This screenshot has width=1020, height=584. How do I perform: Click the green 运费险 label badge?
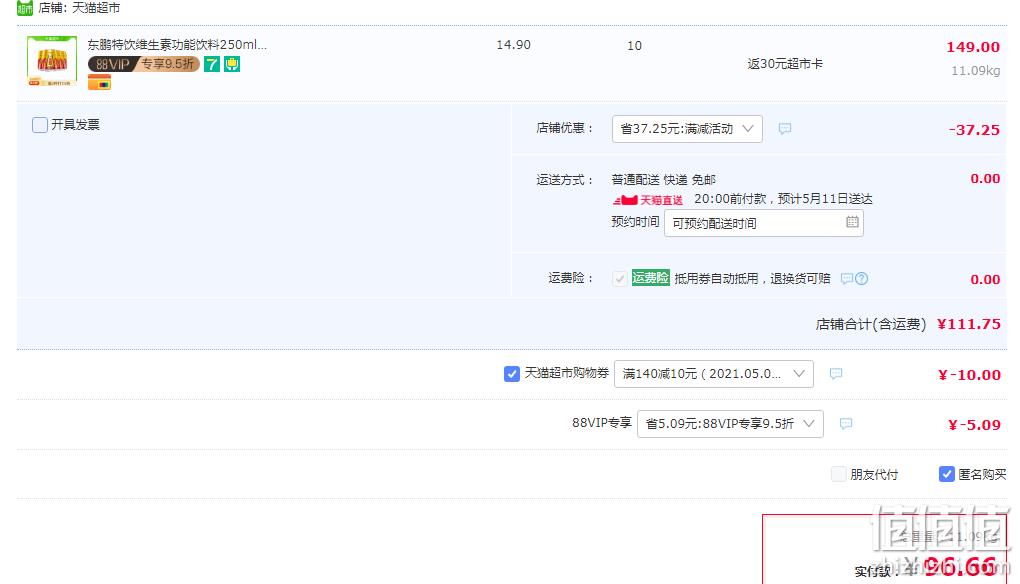(x=651, y=278)
